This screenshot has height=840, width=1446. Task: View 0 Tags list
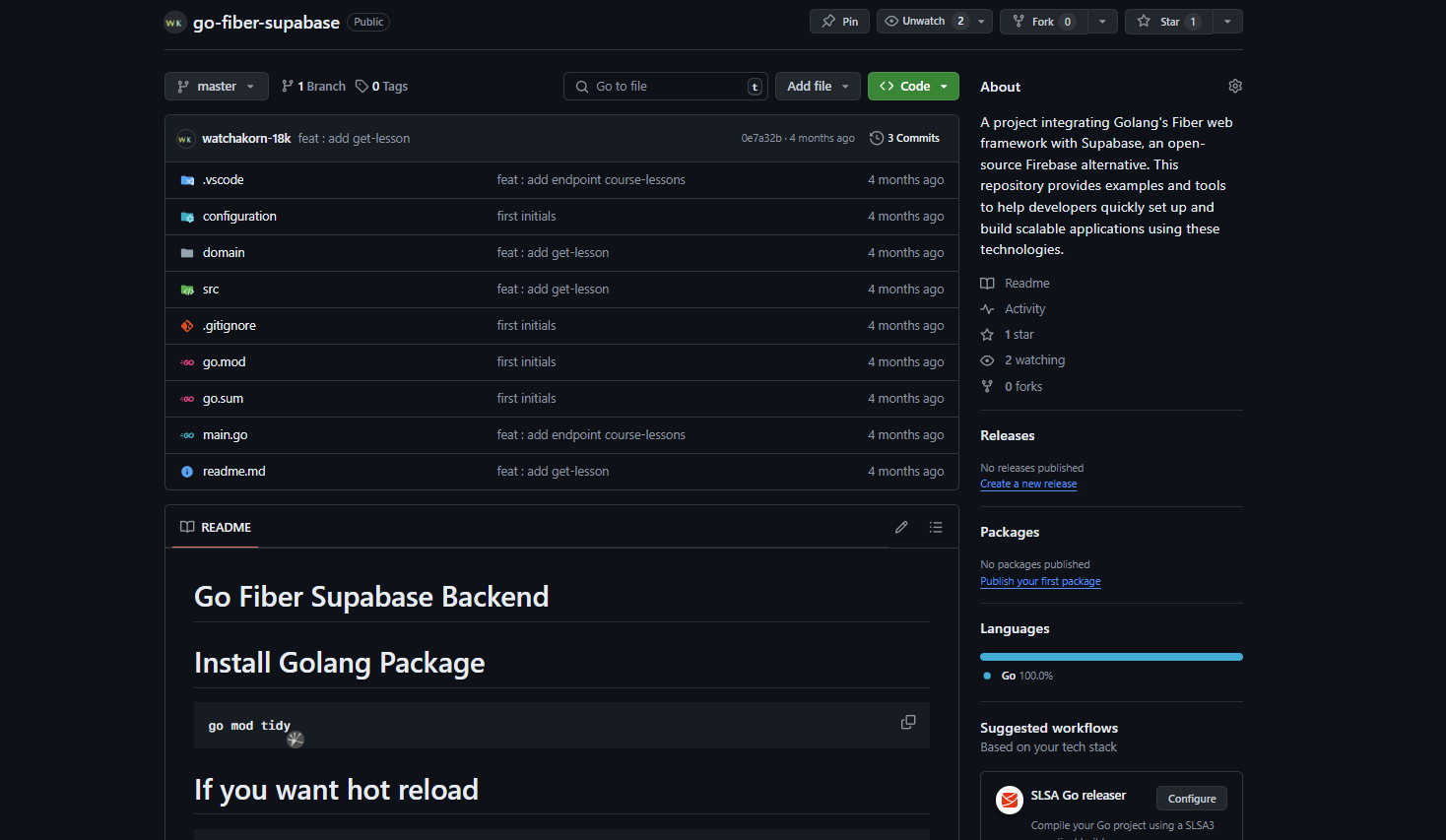pyautogui.click(x=382, y=87)
